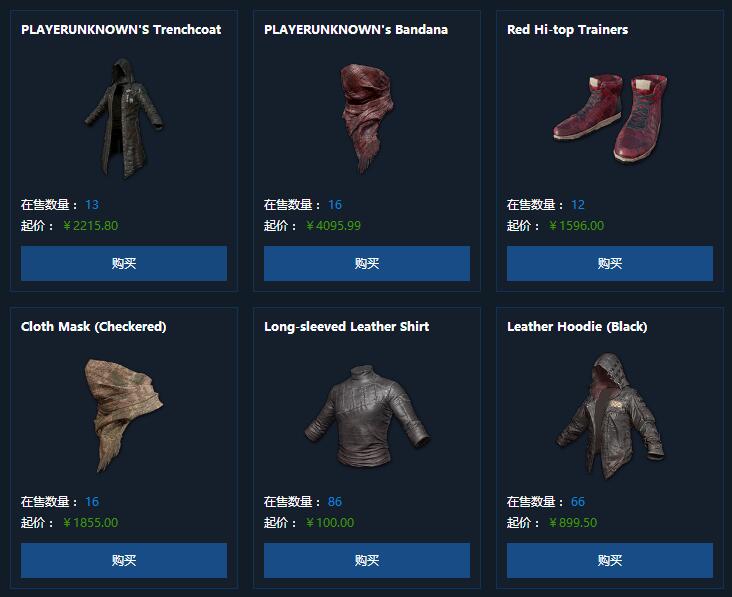The image size is (732, 597).
Task: Buy the Cloth Mask (Checkered) item
Action: tap(124, 560)
